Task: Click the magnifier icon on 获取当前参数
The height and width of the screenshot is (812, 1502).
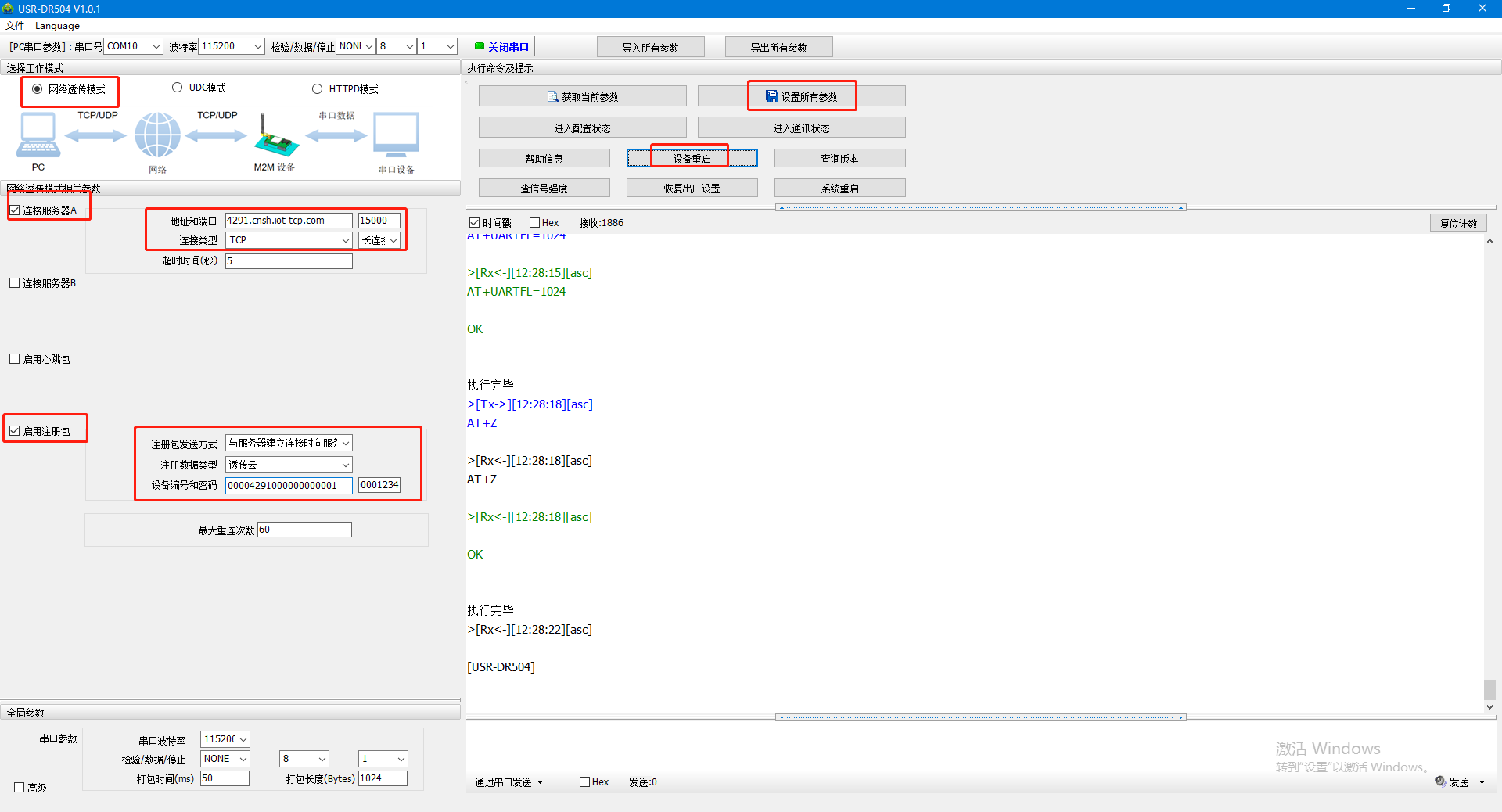Action: pyautogui.click(x=553, y=97)
